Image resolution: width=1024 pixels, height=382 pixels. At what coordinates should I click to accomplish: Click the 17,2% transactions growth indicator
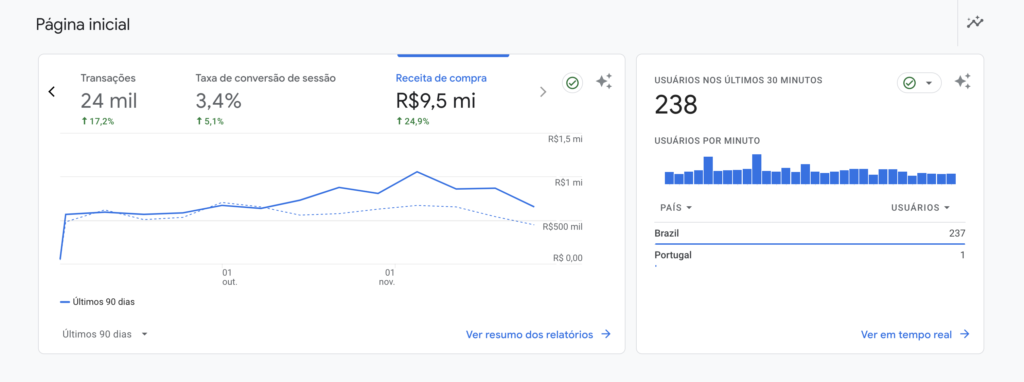(x=97, y=121)
